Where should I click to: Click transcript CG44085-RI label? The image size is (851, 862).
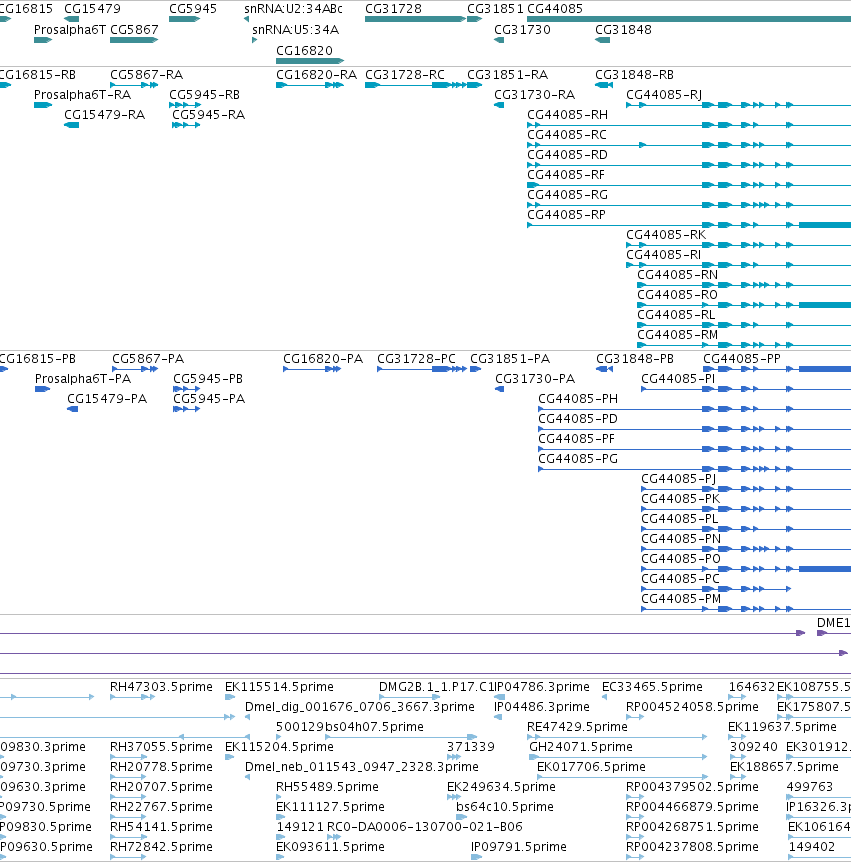[x=664, y=255]
